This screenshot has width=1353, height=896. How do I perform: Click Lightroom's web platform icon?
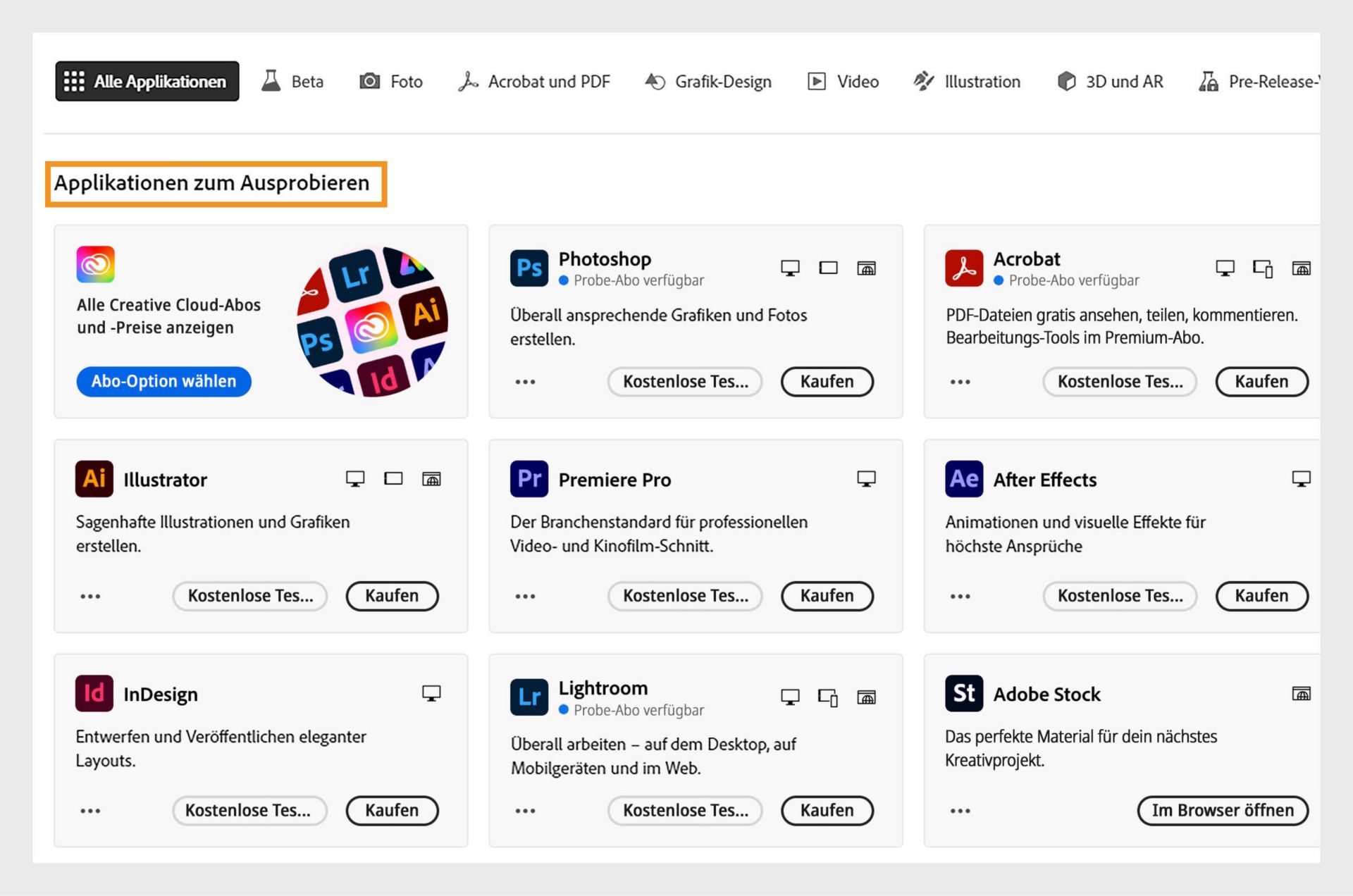[866, 697]
